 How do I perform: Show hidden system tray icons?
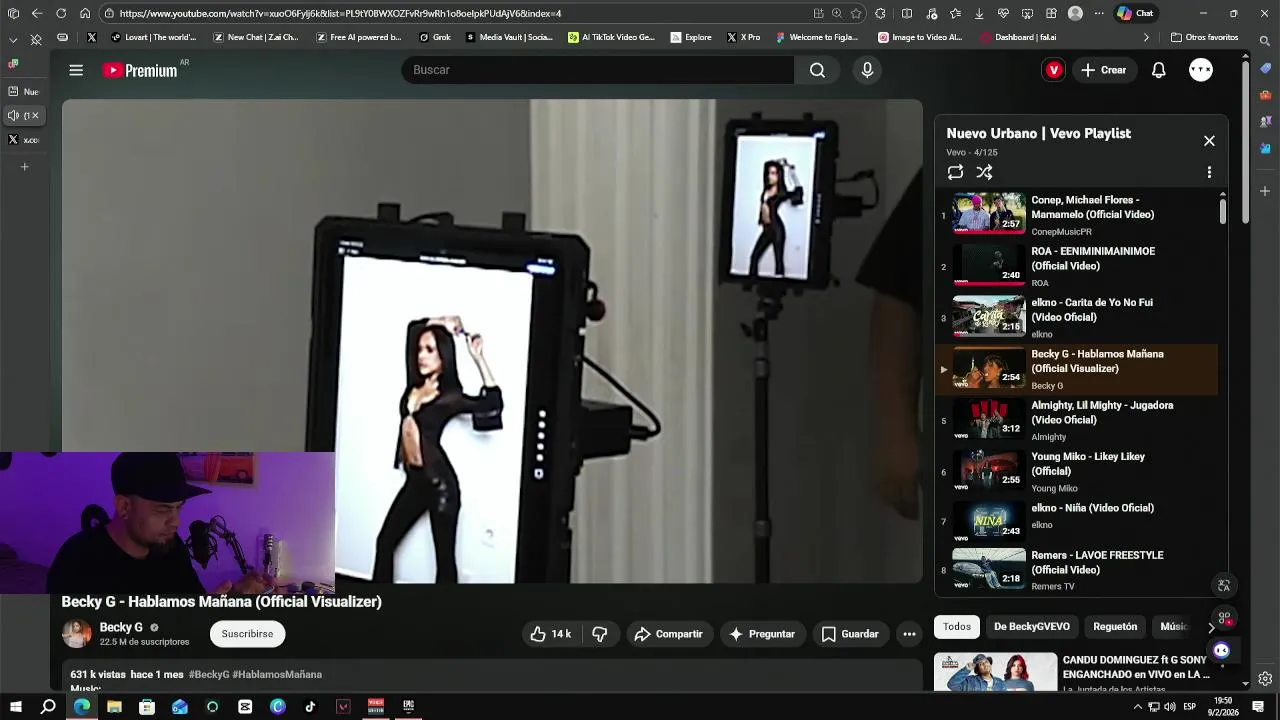(1137, 707)
